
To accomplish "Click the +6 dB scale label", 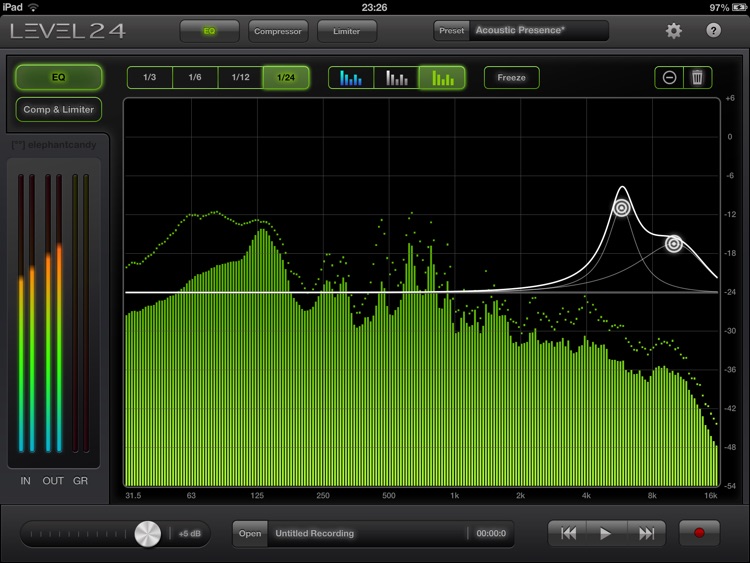I will (730, 98).
